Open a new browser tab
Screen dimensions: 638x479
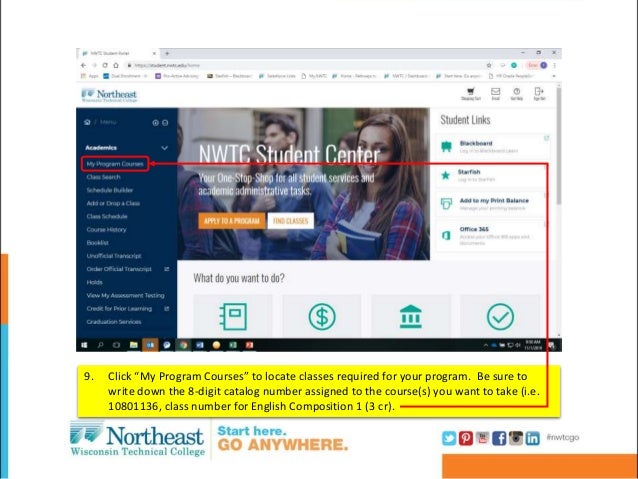167,53
